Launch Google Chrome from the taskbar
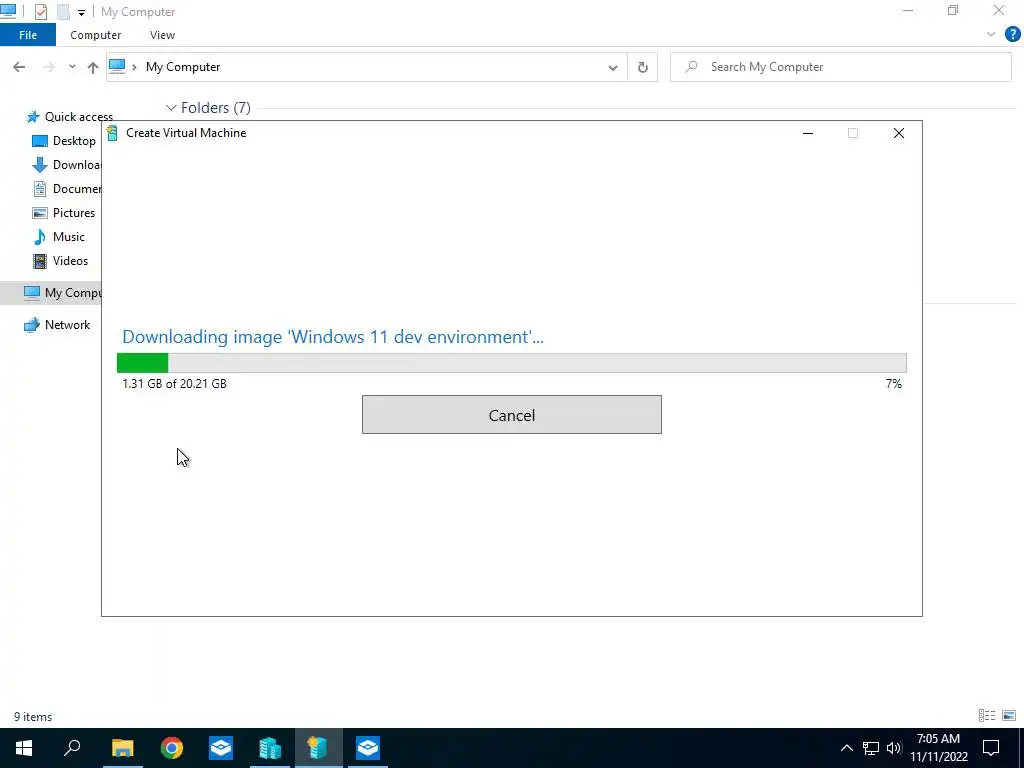Screen dimensions: 1024x768 (172, 748)
